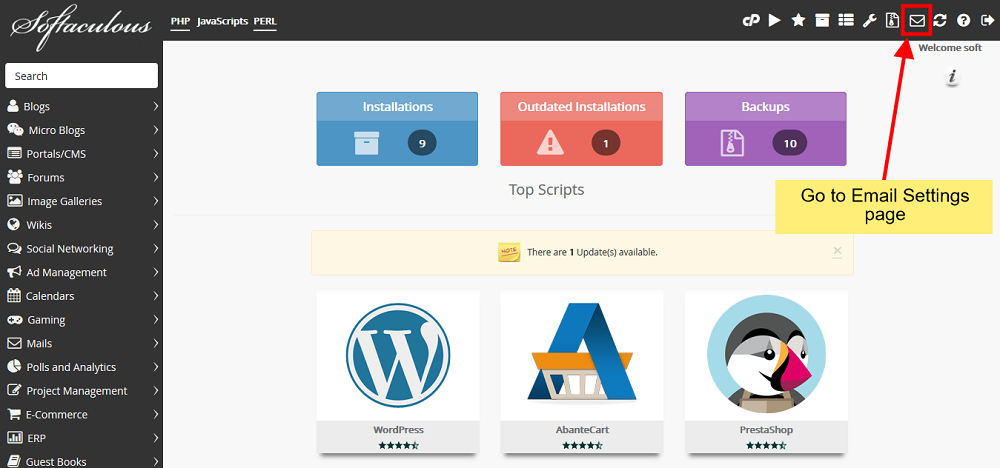
Task: Expand the Guest Books arrow
Action: click(156, 462)
